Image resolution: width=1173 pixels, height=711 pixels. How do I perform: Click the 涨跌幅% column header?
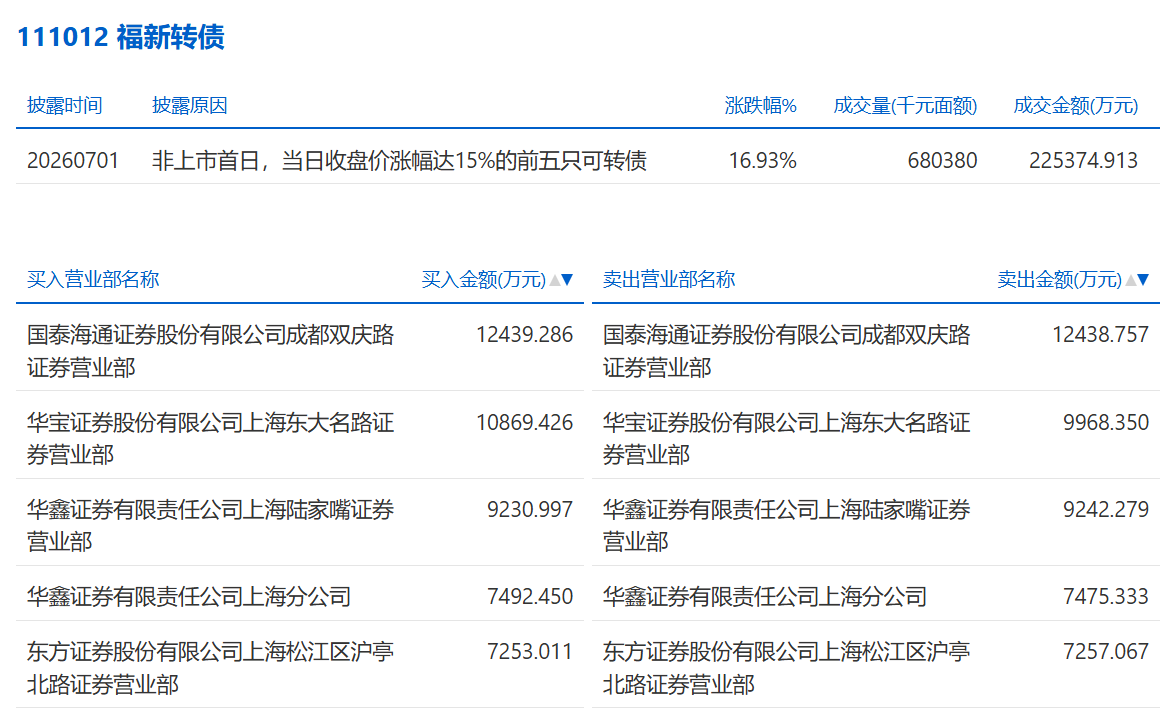coord(760,106)
